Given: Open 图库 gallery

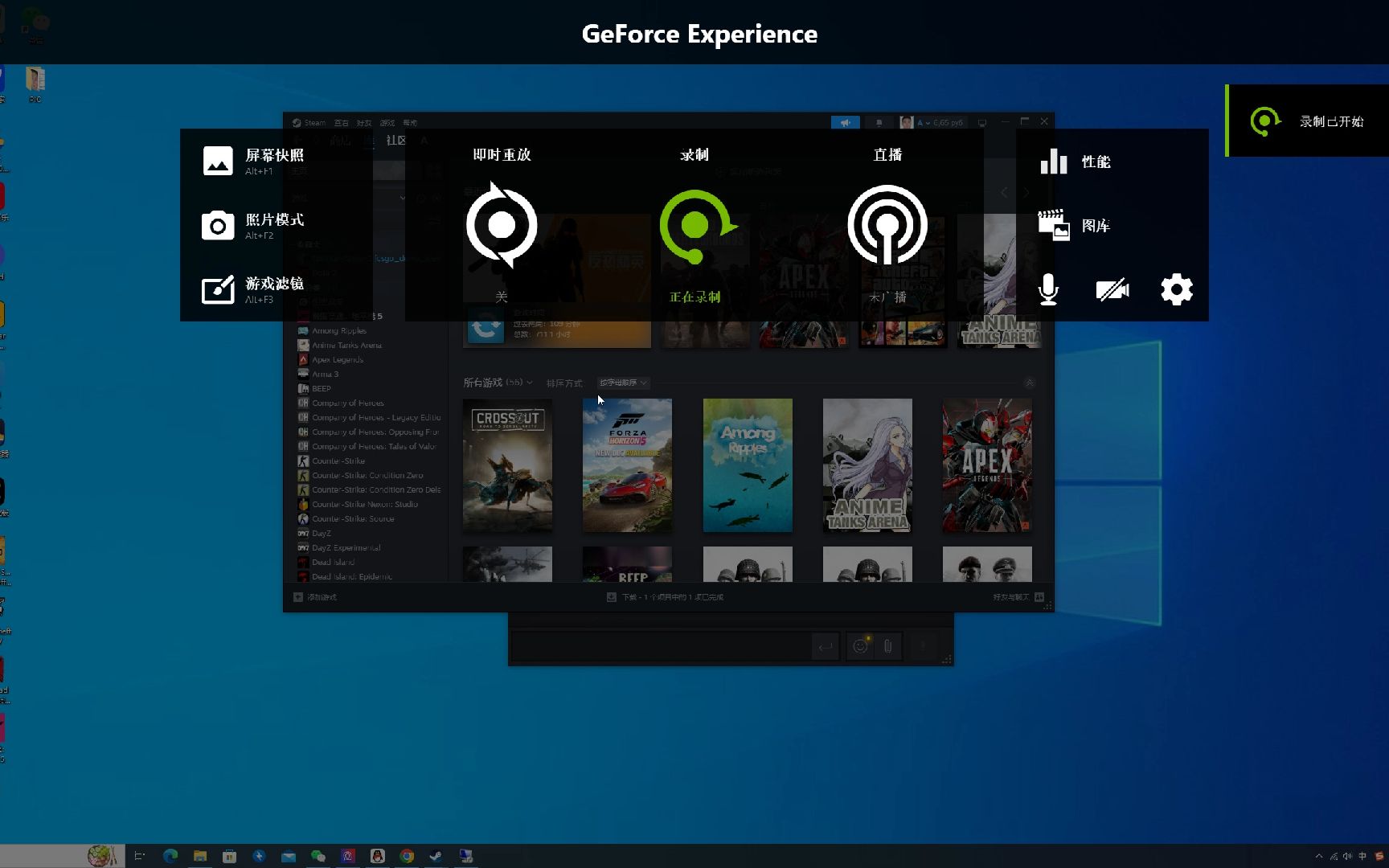Looking at the screenshot, I should click(x=1075, y=226).
